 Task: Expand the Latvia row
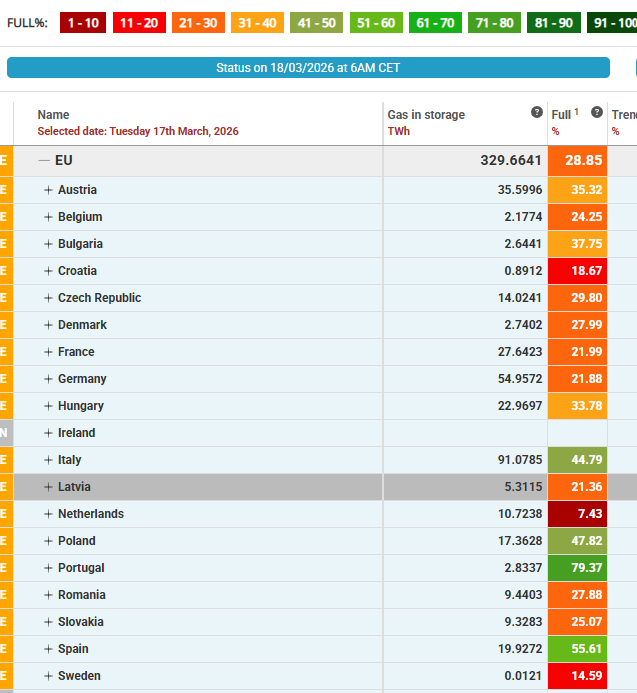48,487
